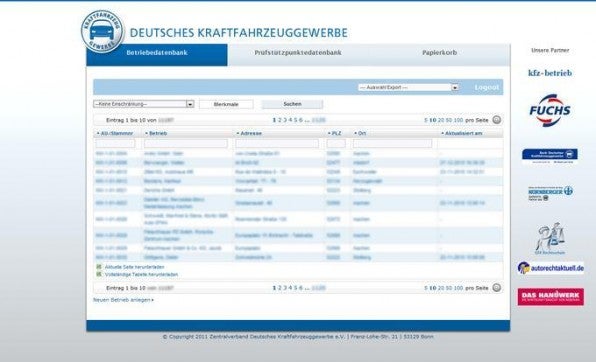Sort by the Betrieb column arrow
Image resolution: width=596 pixels, height=362 pixels.
point(146,133)
